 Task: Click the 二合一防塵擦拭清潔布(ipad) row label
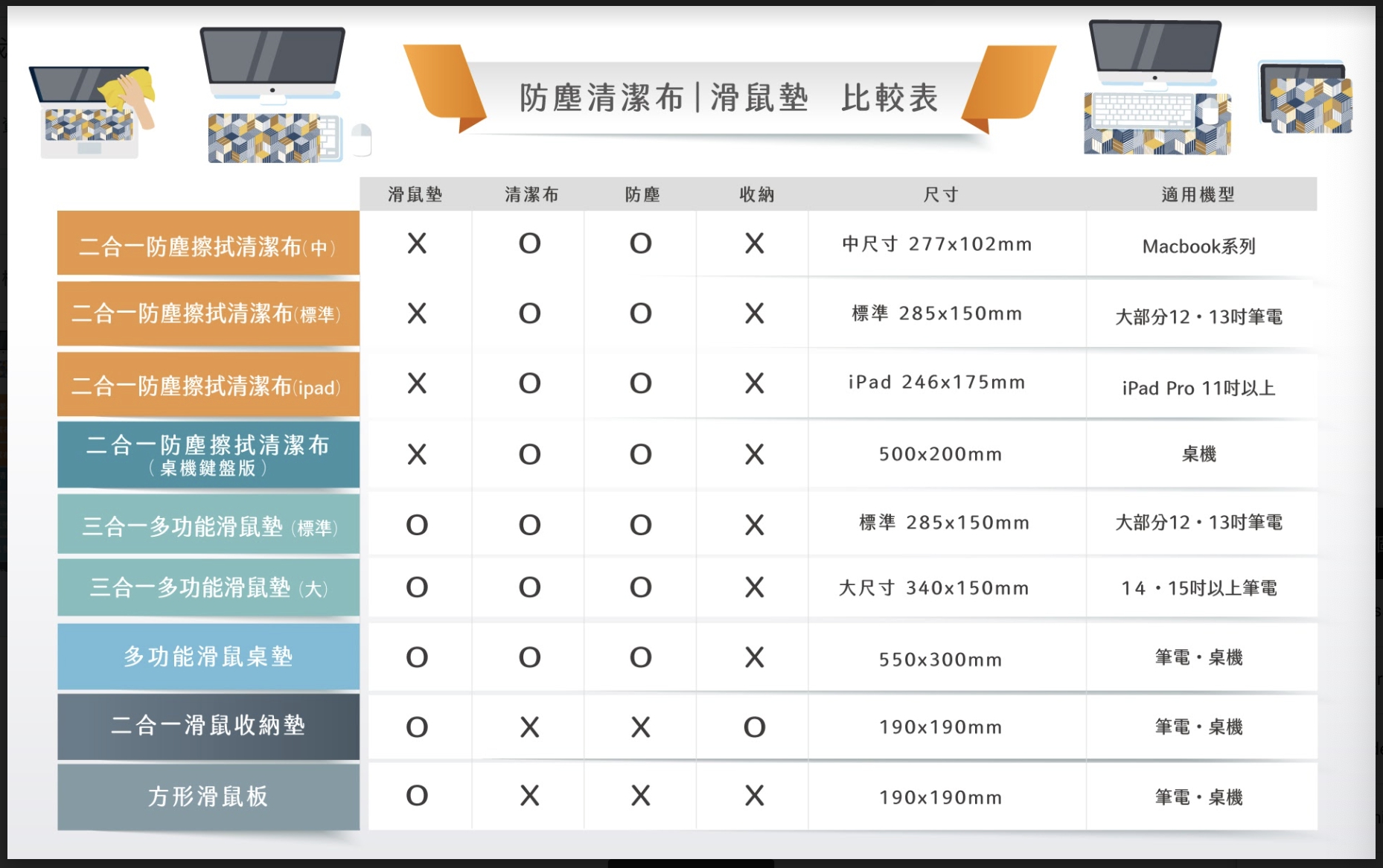(x=208, y=386)
